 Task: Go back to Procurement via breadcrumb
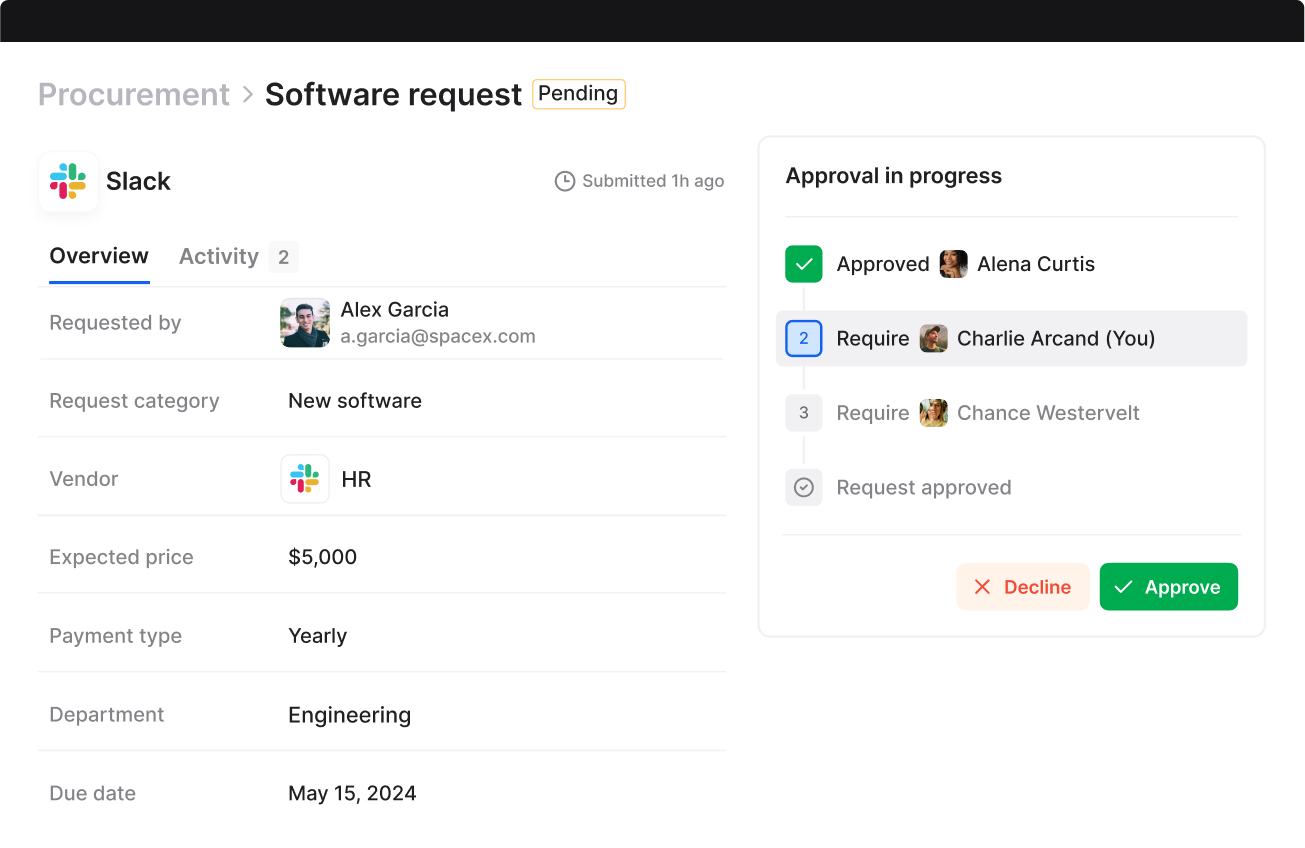pyautogui.click(x=134, y=94)
